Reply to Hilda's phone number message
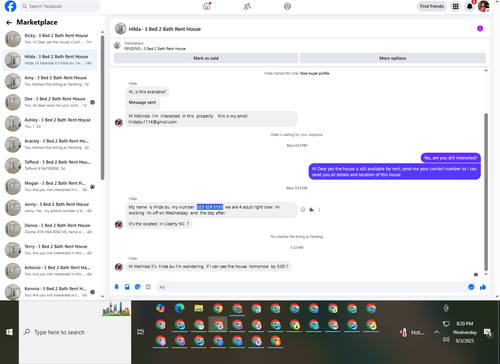 click(311, 210)
